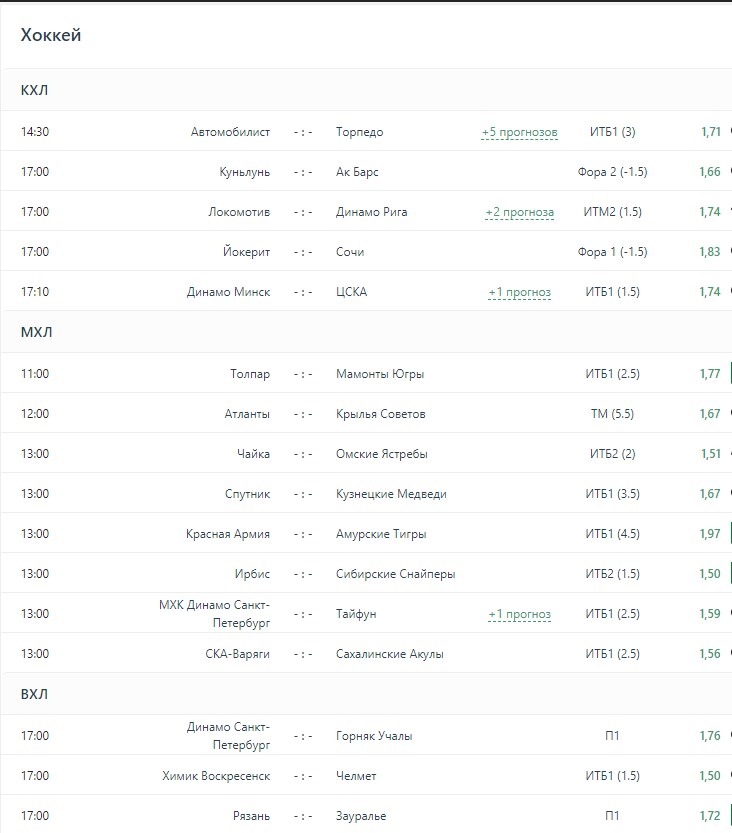The image size is (732, 833).
Task: Click the 1,71 odds for Автомобилист match
Action: click(710, 132)
